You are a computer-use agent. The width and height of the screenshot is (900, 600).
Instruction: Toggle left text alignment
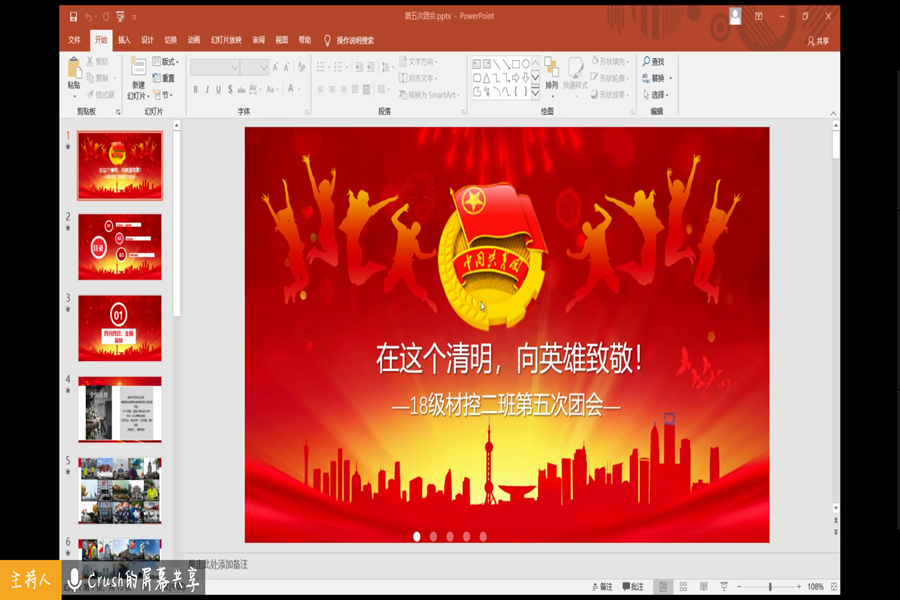(x=321, y=89)
